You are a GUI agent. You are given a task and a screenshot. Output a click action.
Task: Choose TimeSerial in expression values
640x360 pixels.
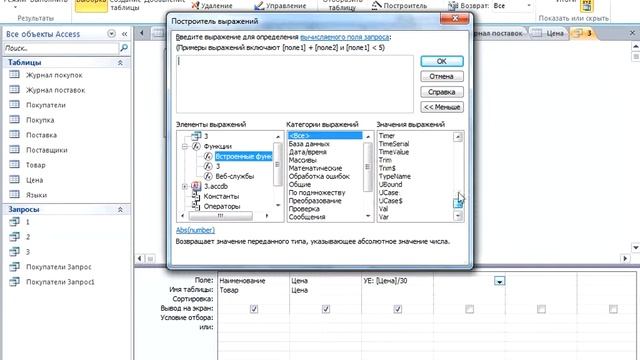point(393,144)
